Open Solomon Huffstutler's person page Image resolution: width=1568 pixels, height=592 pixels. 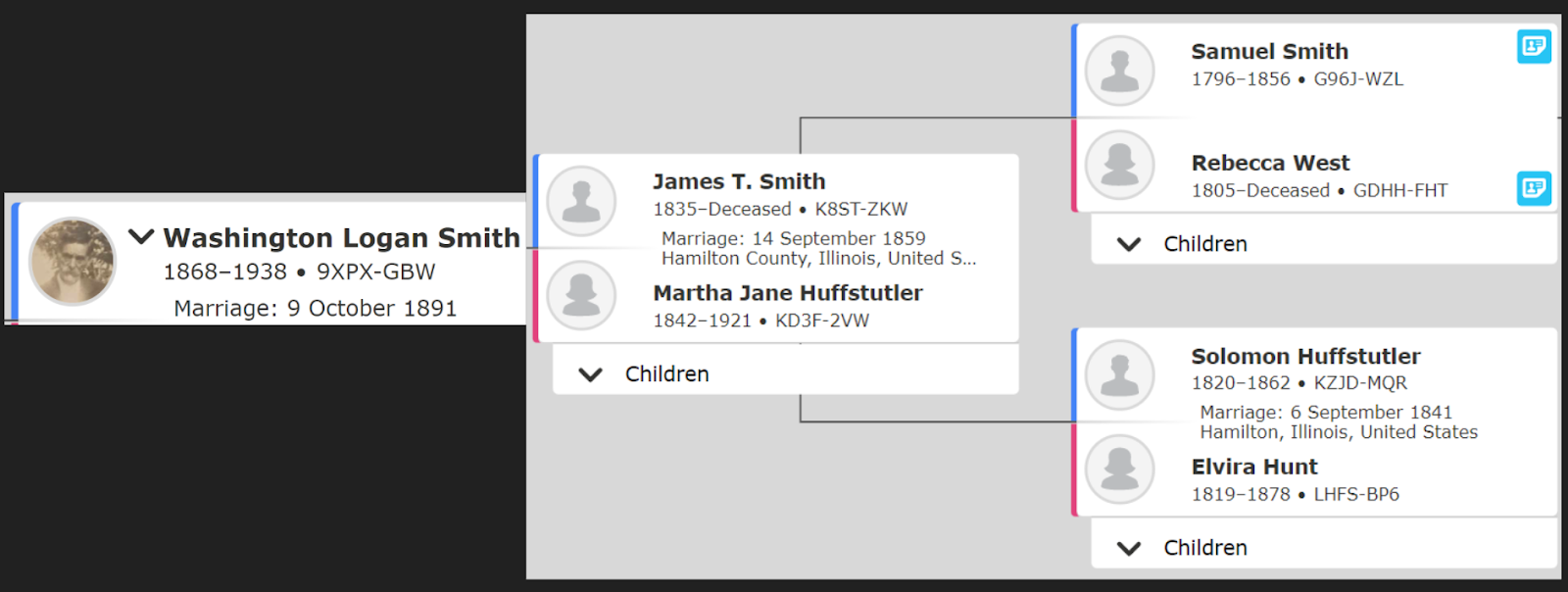point(1305,357)
